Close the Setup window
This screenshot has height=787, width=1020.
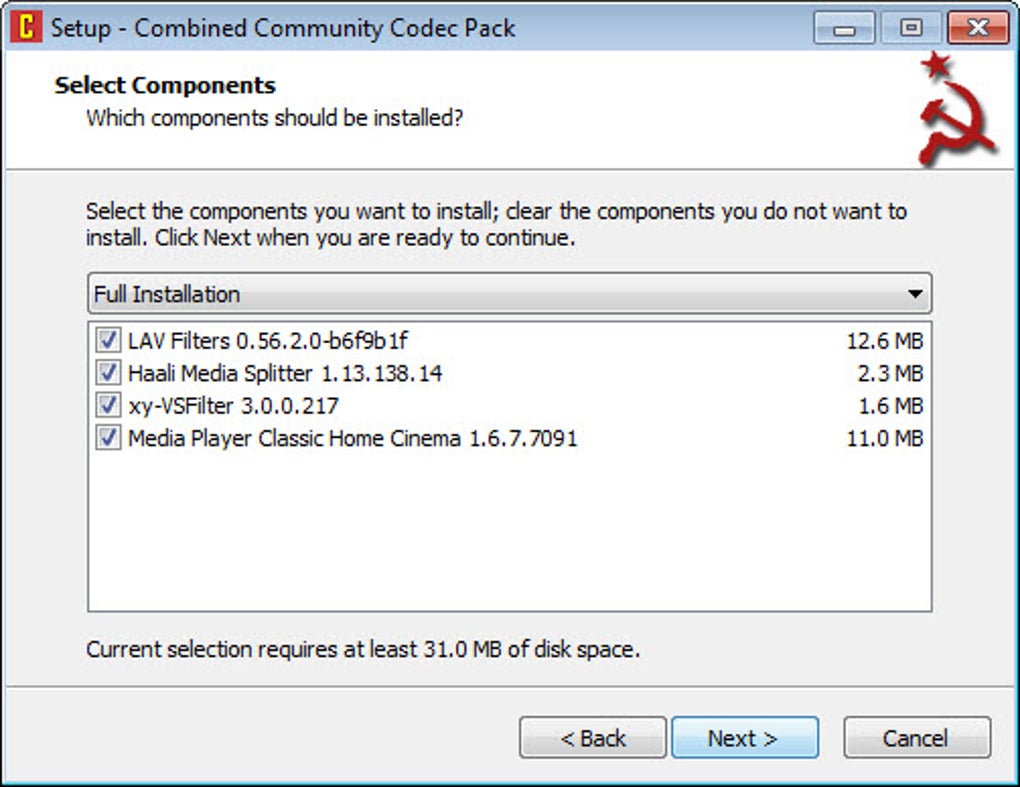(x=977, y=28)
